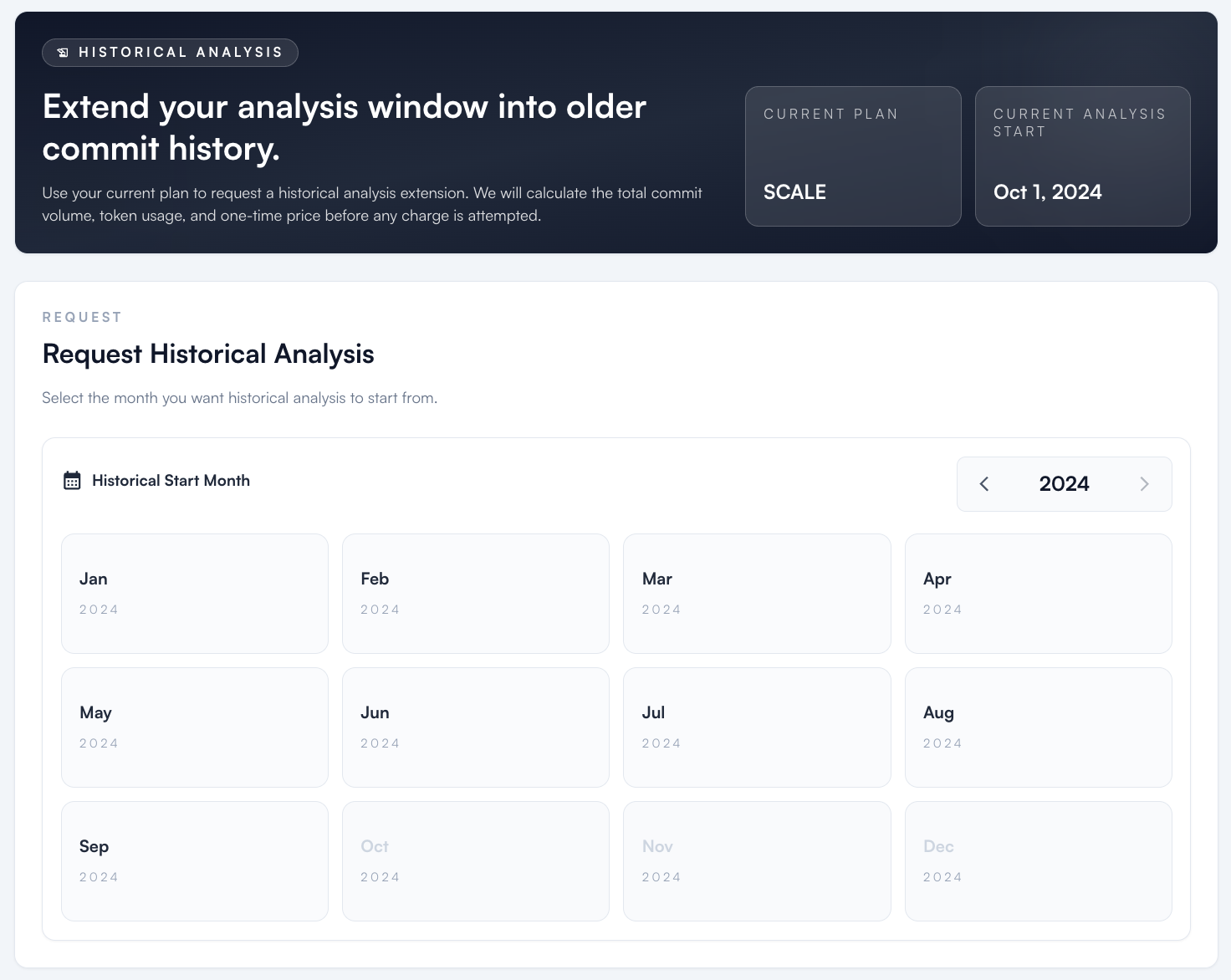Screen dimensions: 1231x980
Task: Click the Request Historical Analysis heading
Action: pos(208,354)
